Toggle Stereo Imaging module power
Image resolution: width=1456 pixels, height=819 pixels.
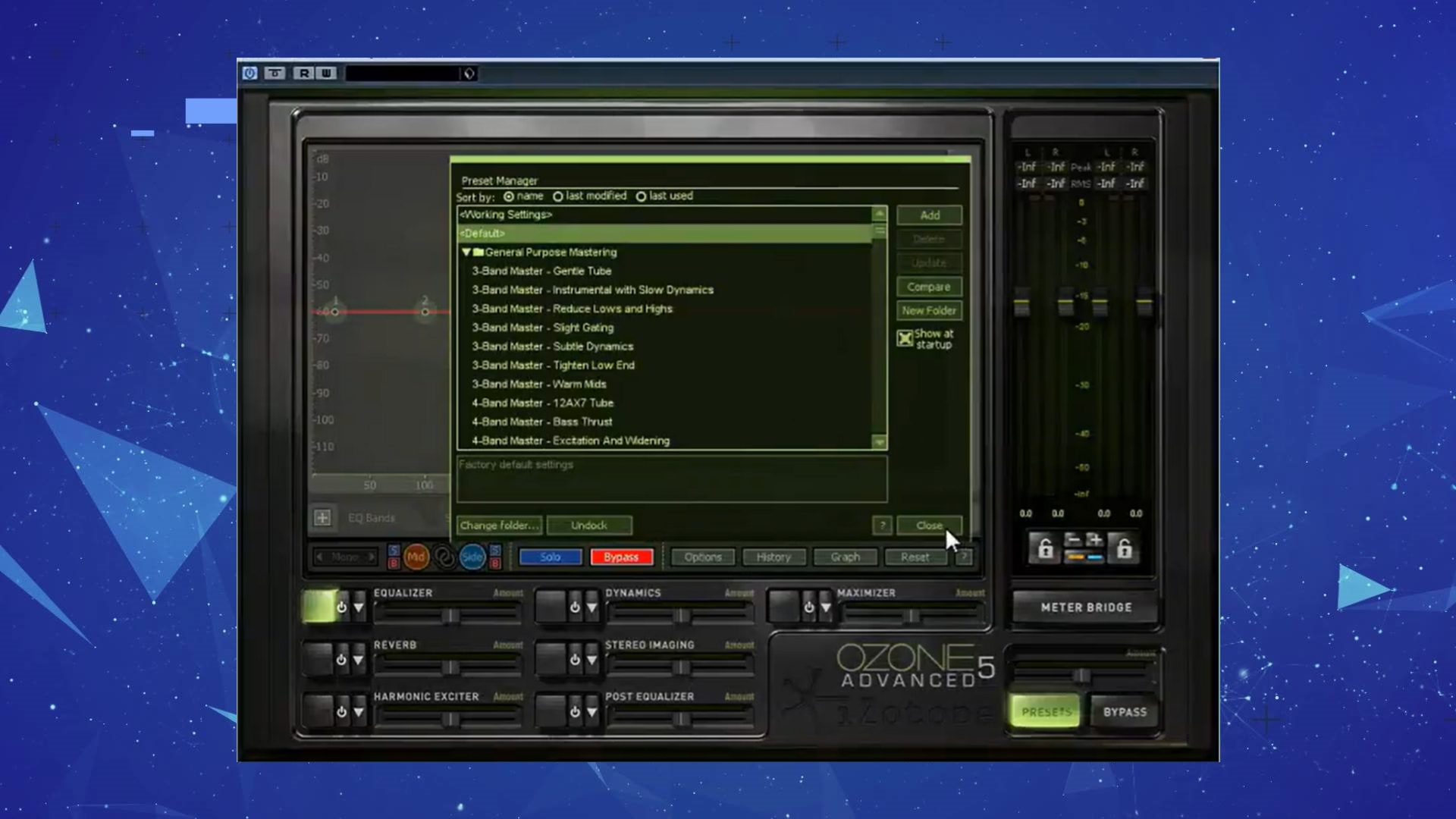[x=575, y=660]
